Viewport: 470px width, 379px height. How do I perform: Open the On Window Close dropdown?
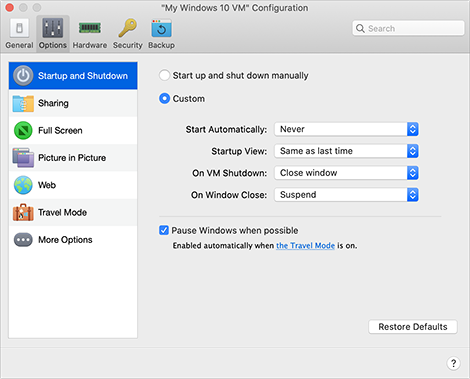coord(346,195)
